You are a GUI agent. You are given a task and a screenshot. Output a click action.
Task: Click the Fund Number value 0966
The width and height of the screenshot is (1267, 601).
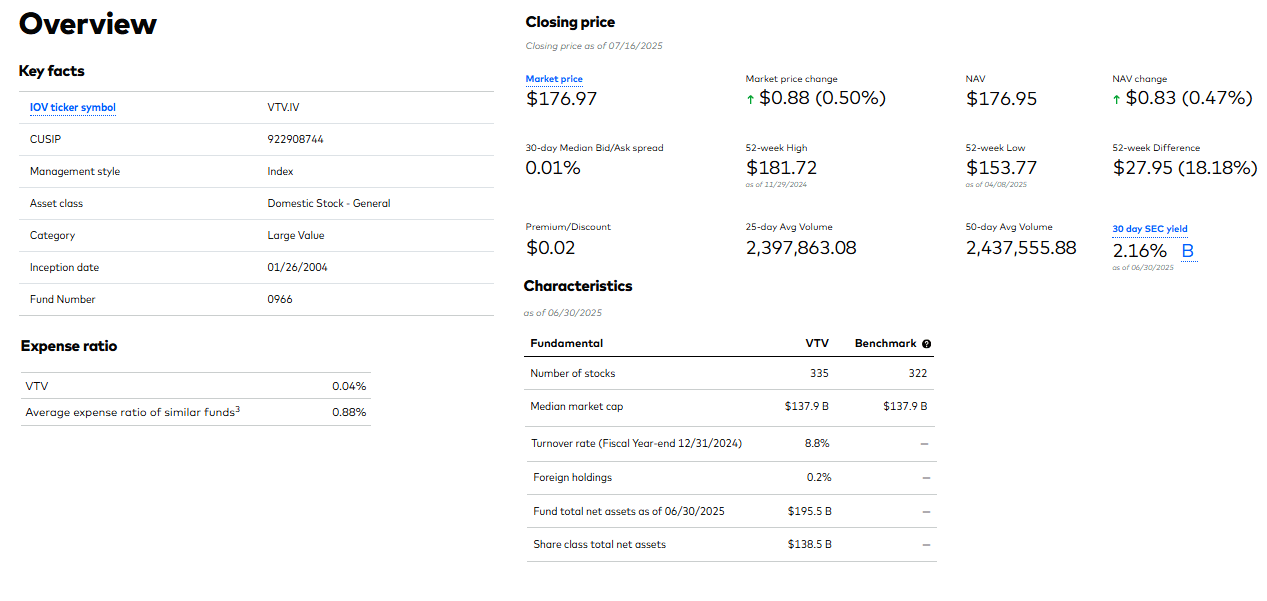(280, 300)
